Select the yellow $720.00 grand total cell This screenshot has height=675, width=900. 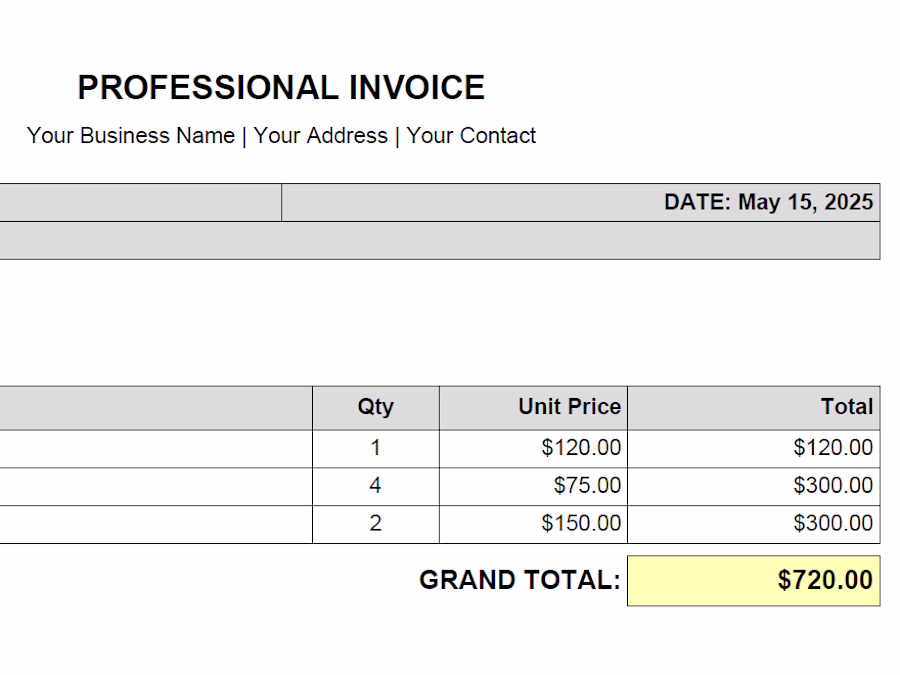754,580
